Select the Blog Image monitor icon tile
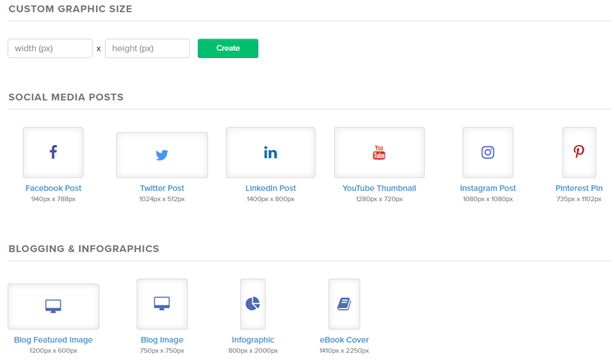614x361 pixels. point(162,304)
